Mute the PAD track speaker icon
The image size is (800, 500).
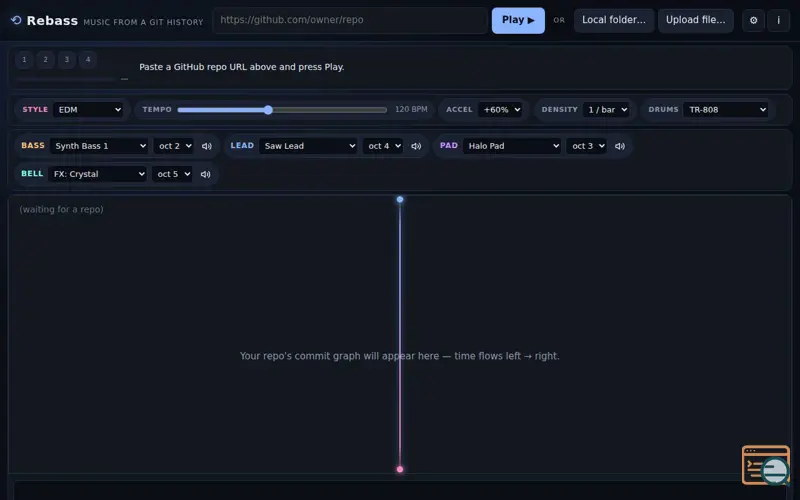(x=620, y=146)
